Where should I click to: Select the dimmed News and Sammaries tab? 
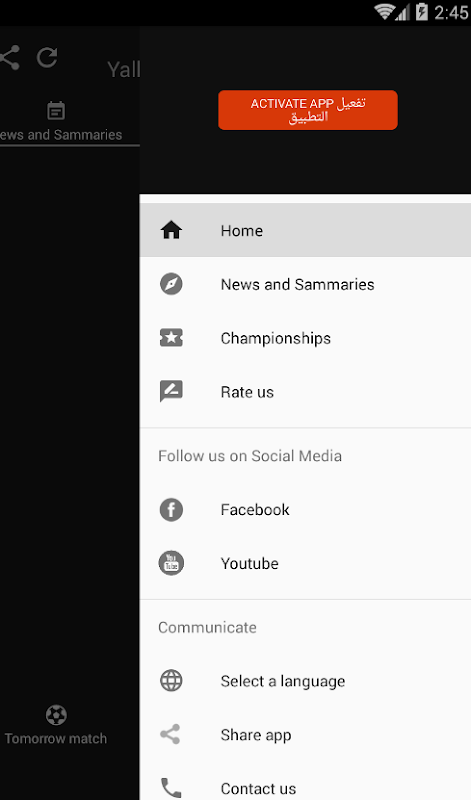61,122
